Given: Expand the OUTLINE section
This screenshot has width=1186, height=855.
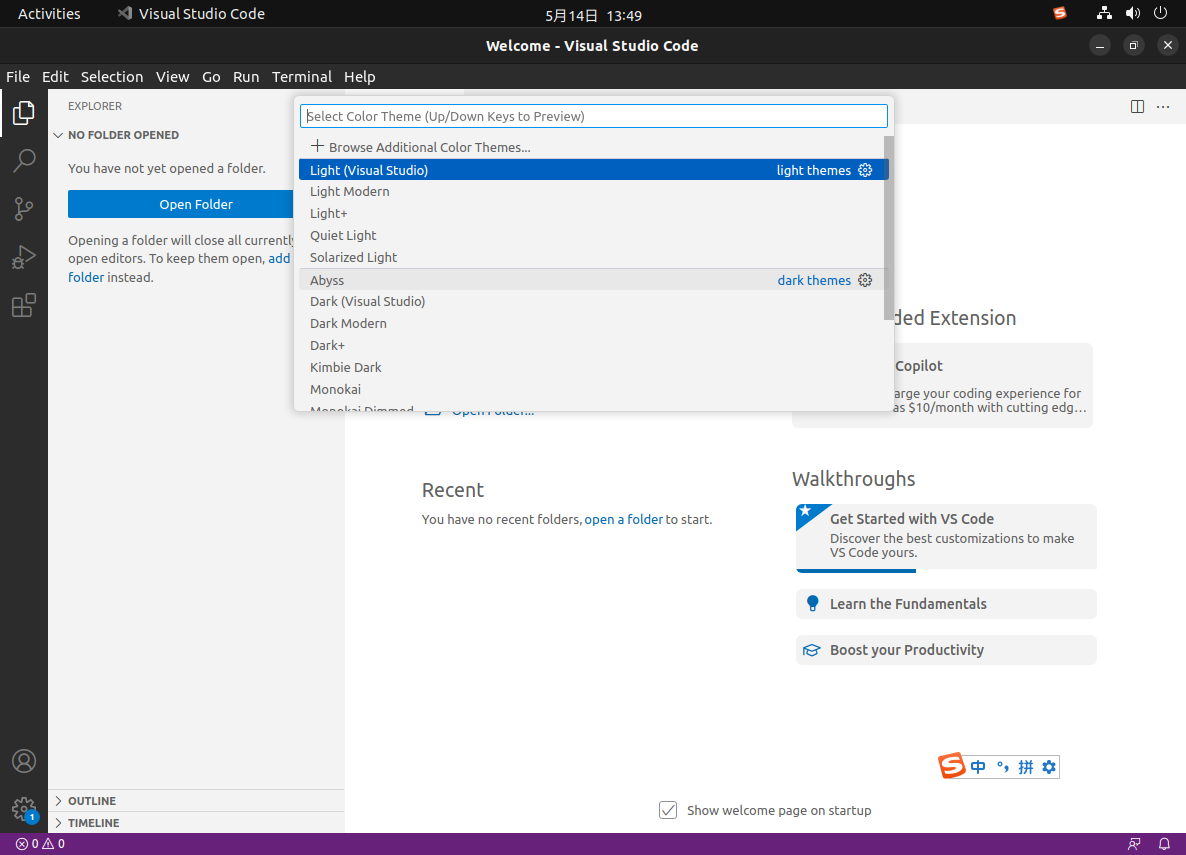Looking at the screenshot, I should [197, 801].
